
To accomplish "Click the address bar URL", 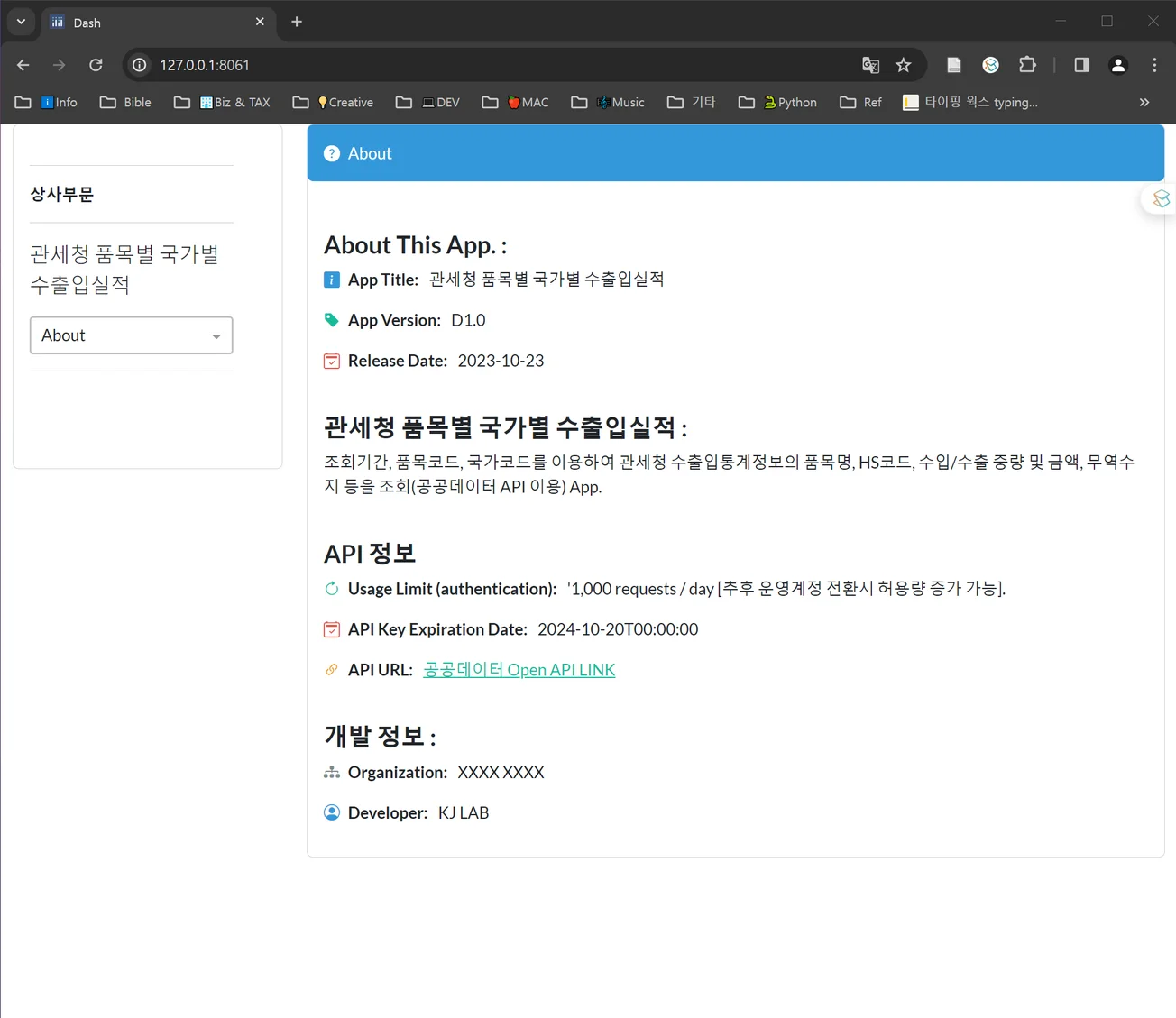I will 205,65.
